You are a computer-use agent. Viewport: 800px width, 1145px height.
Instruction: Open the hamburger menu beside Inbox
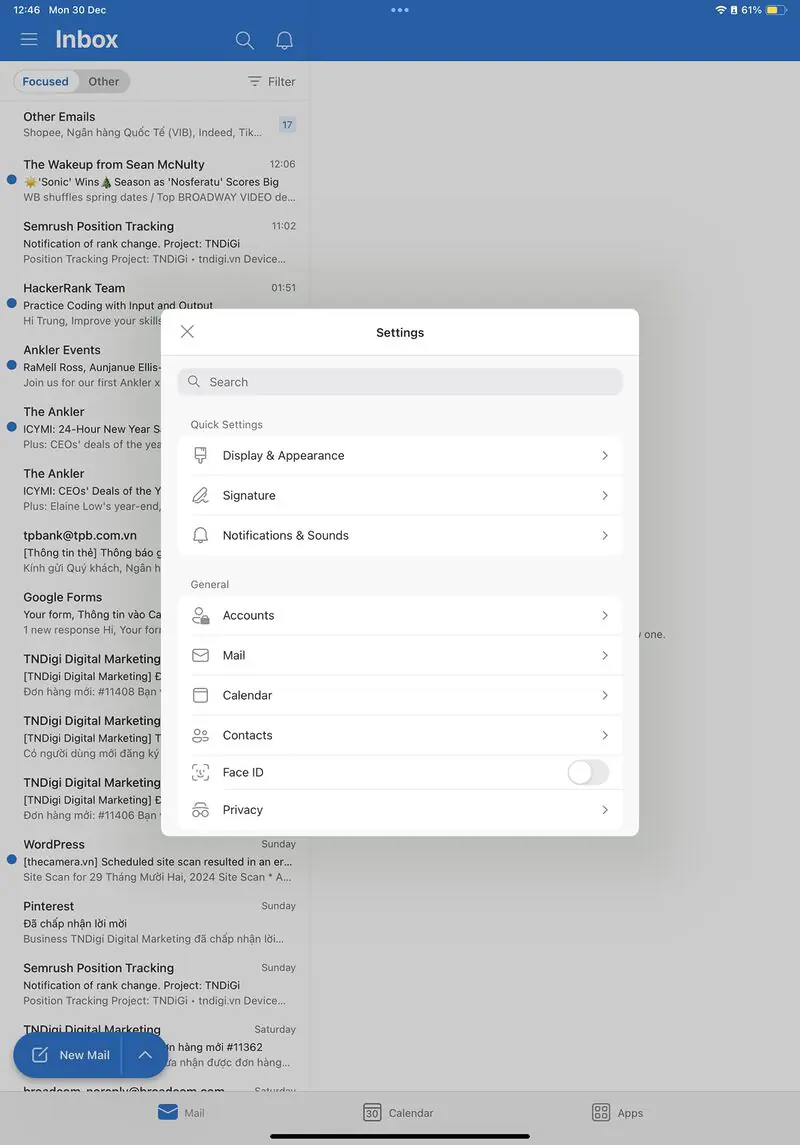point(29,39)
